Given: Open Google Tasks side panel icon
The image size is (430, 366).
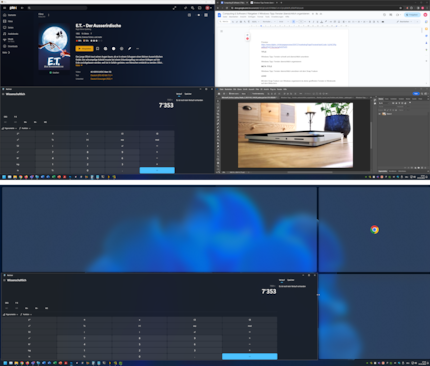Looking at the screenshot, I should [426, 36].
